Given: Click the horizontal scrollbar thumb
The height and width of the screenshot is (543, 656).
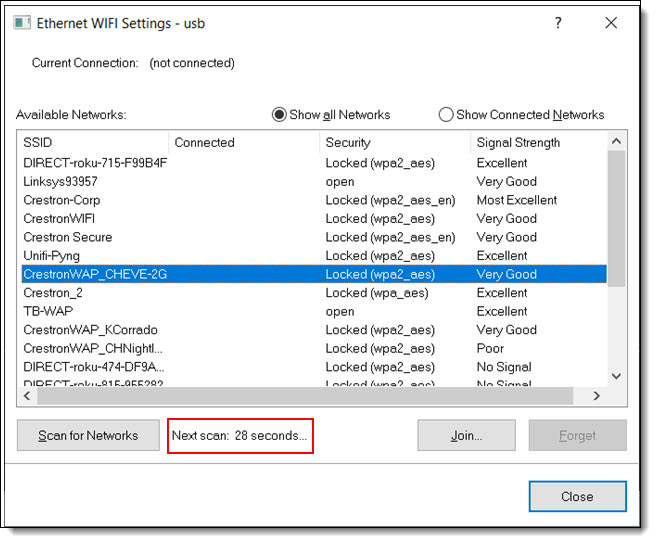Looking at the screenshot, I should point(305,395).
